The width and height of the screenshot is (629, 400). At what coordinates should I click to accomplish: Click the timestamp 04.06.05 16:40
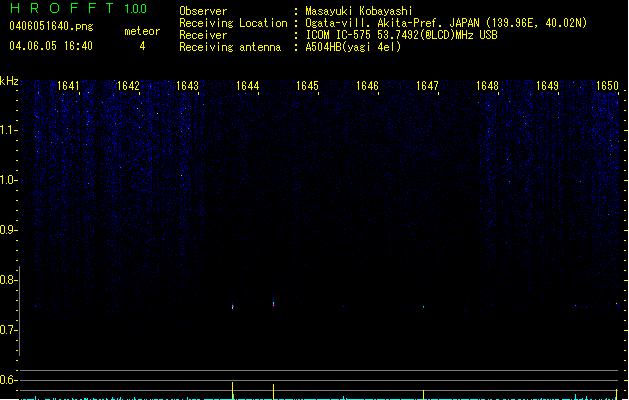coord(51,46)
